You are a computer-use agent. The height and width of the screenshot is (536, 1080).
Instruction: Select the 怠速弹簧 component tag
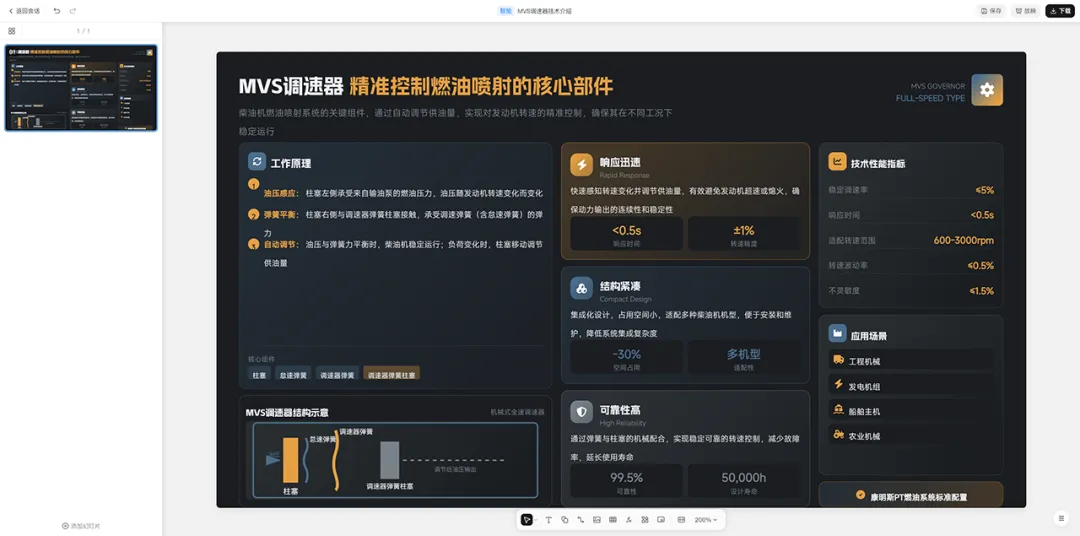point(293,375)
